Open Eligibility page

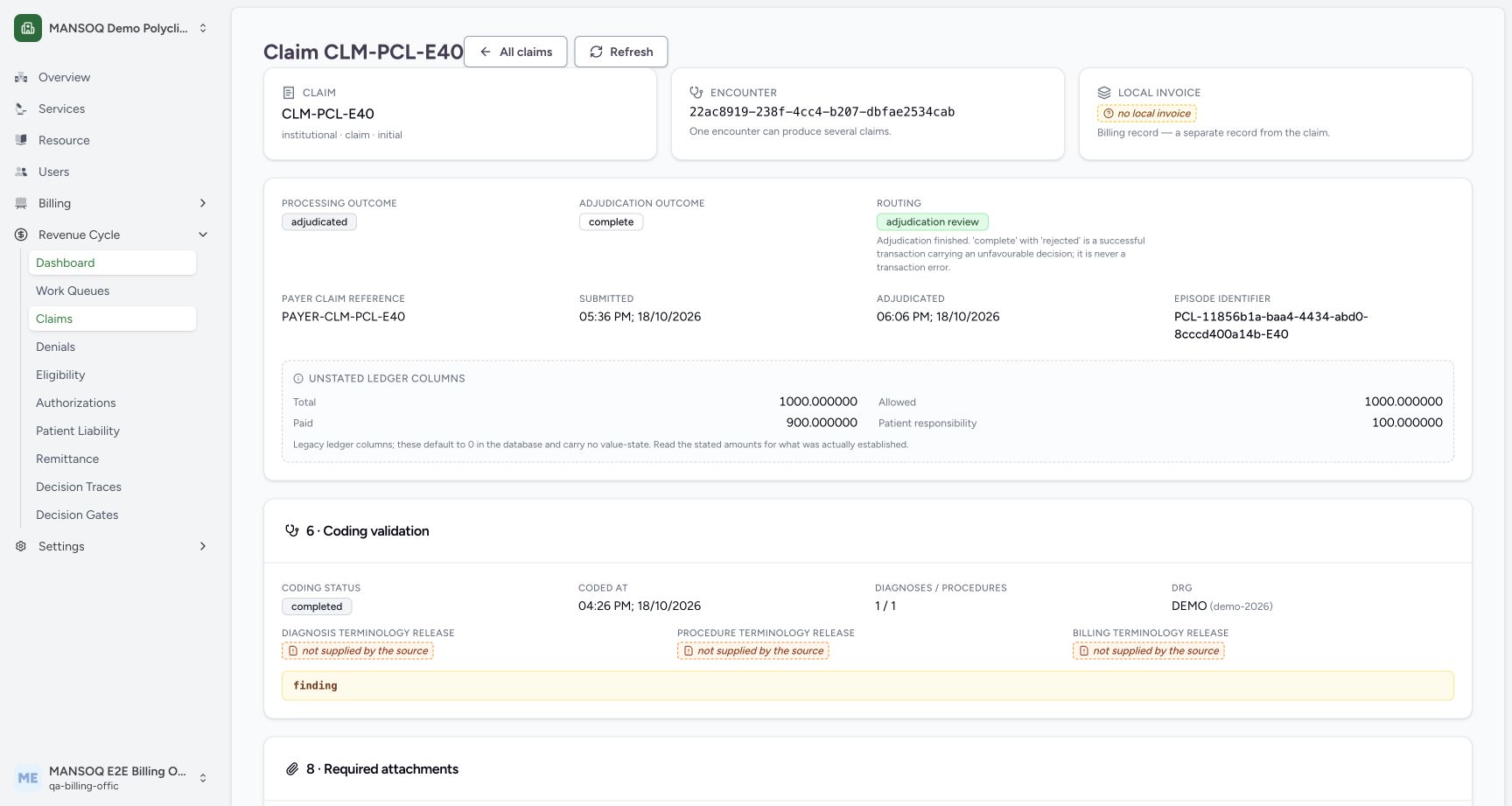click(x=112, y=375)
